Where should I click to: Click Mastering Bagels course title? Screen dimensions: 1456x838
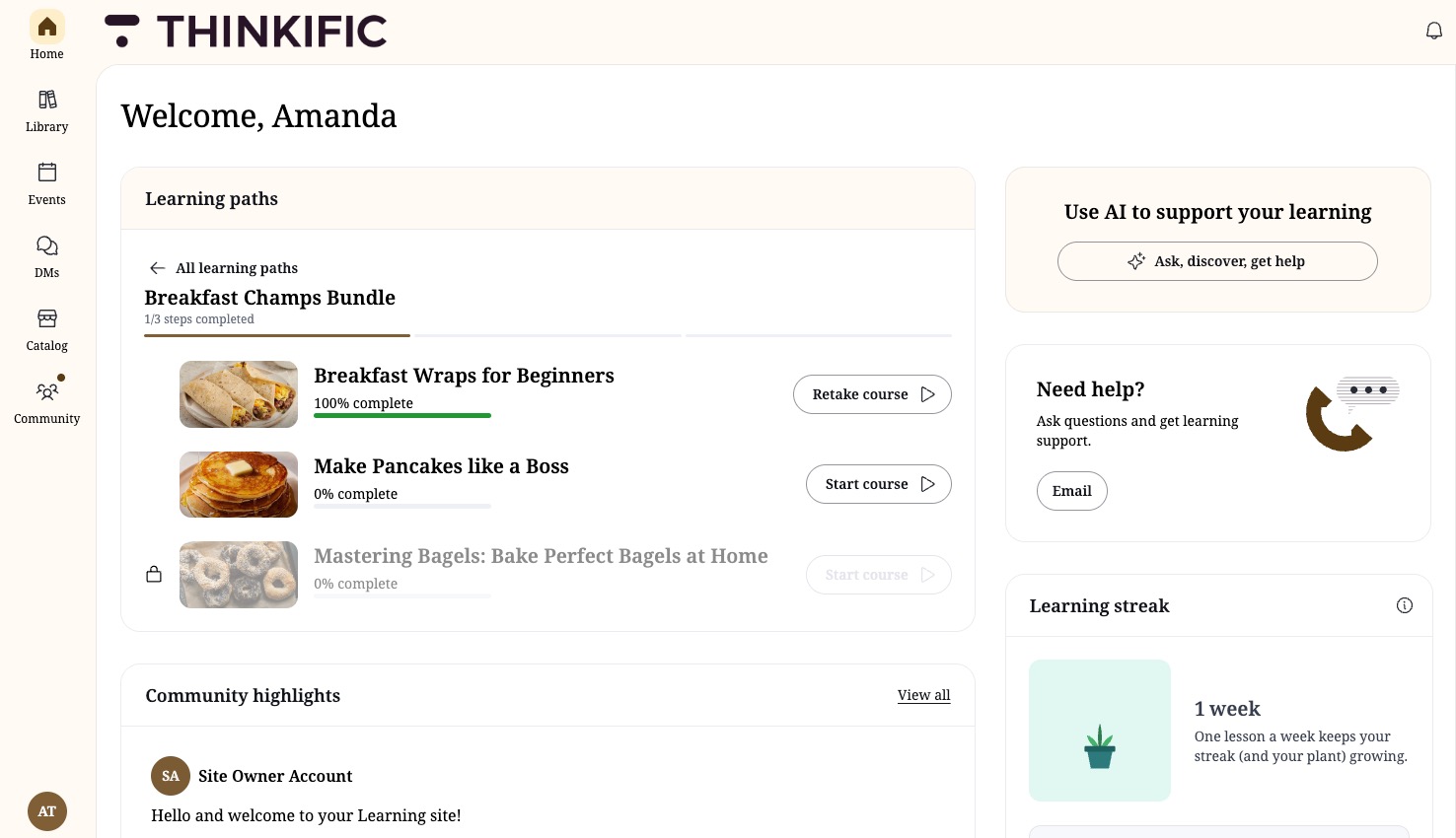(541, 556)
